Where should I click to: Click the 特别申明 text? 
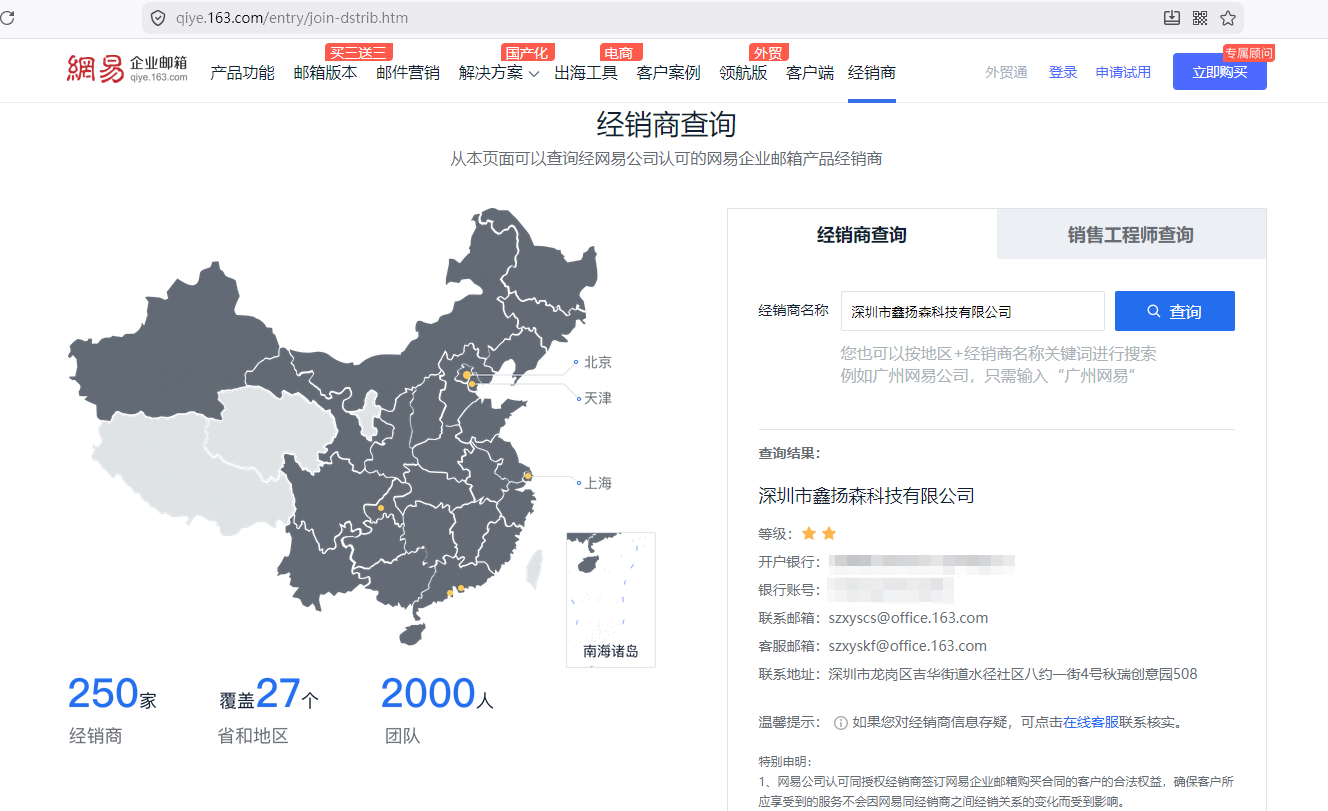pos(785,762)
